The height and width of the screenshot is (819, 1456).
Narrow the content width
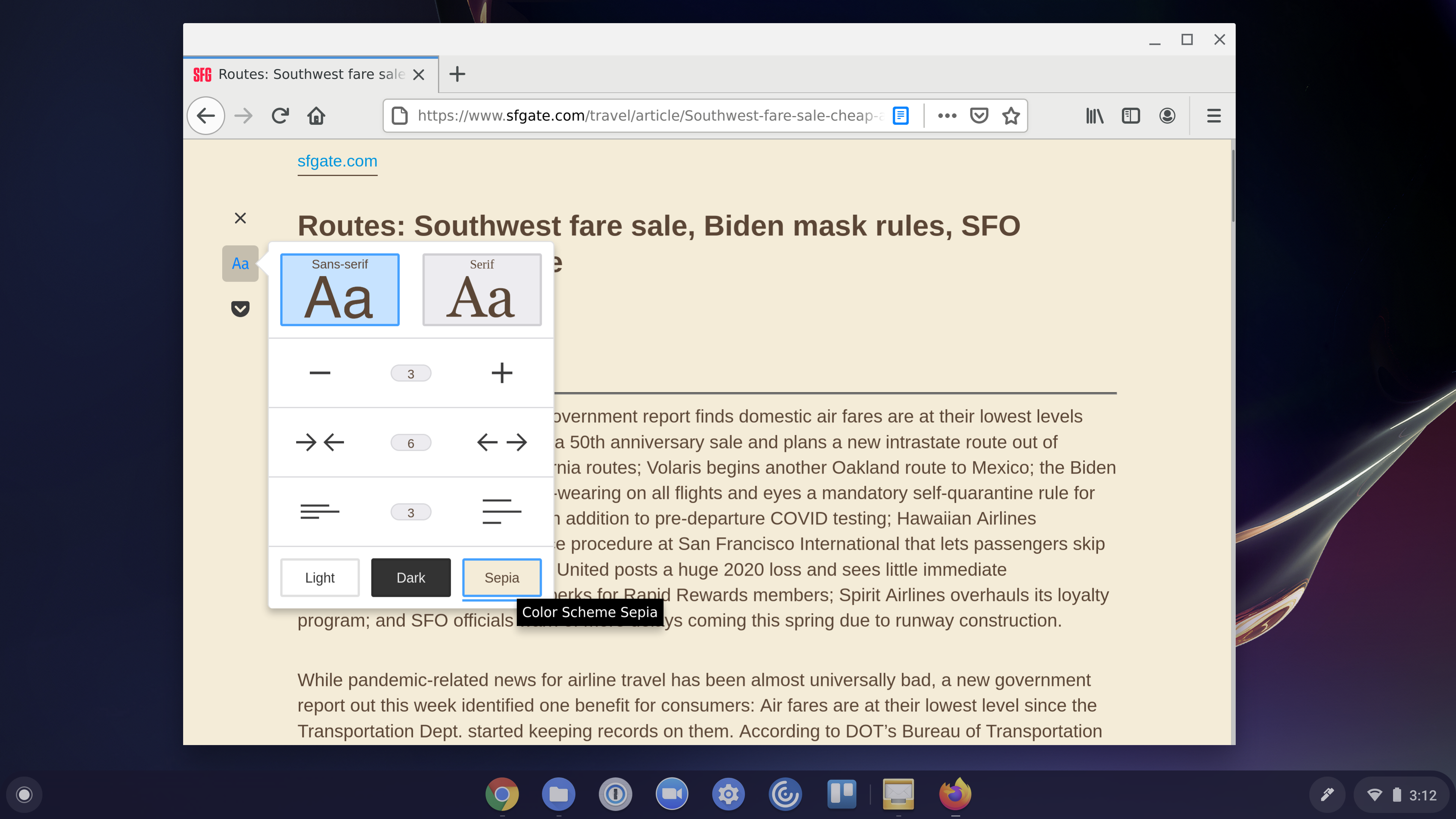click(x=320, y=442)
